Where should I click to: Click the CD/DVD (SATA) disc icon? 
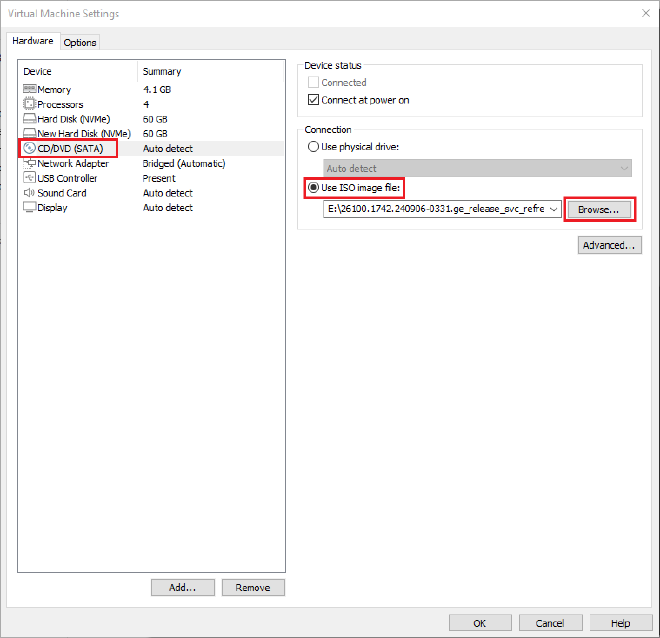pyautogui.click(x=29, y=149)
